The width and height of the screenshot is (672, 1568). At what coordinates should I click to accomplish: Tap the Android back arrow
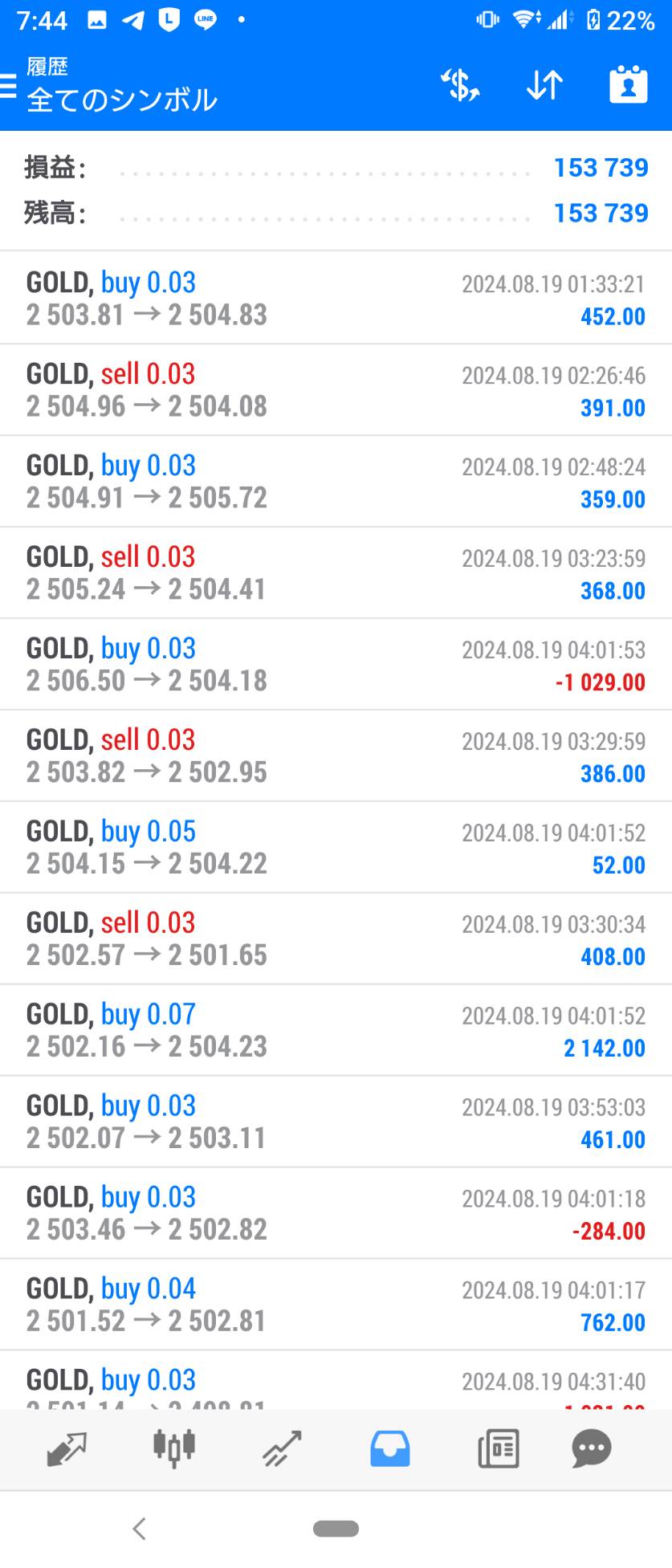140,1529
